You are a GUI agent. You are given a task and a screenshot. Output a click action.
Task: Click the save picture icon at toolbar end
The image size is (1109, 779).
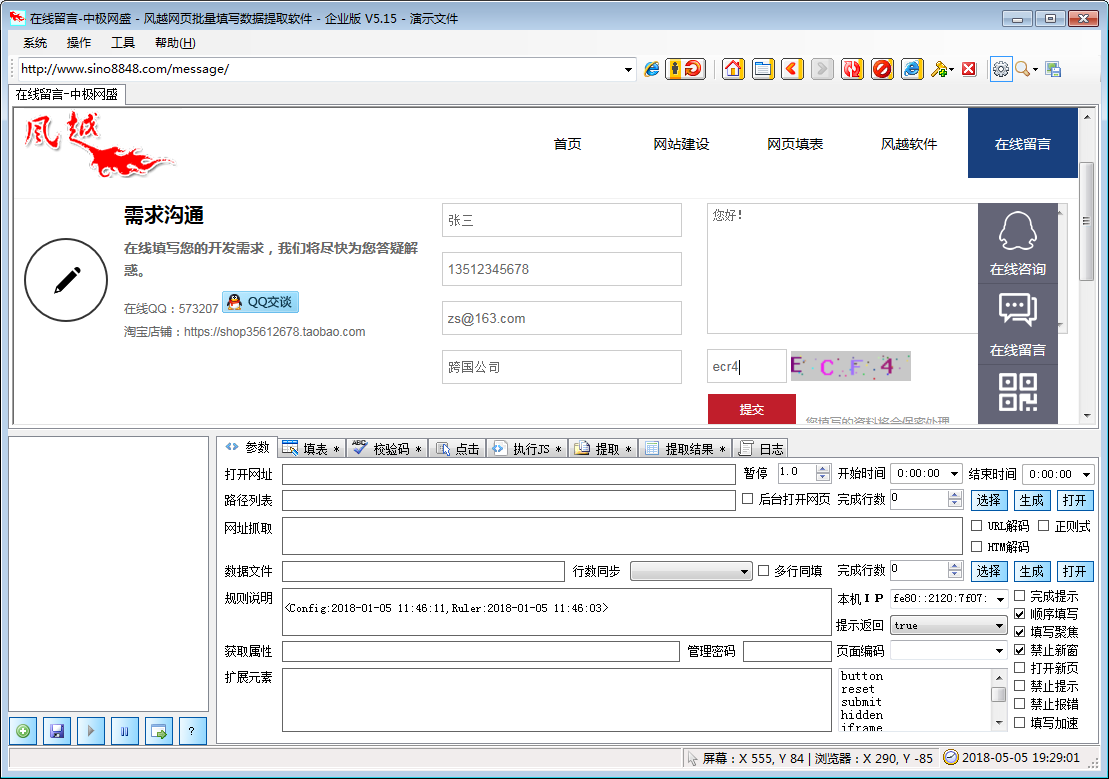click(x=1053, y=69)
